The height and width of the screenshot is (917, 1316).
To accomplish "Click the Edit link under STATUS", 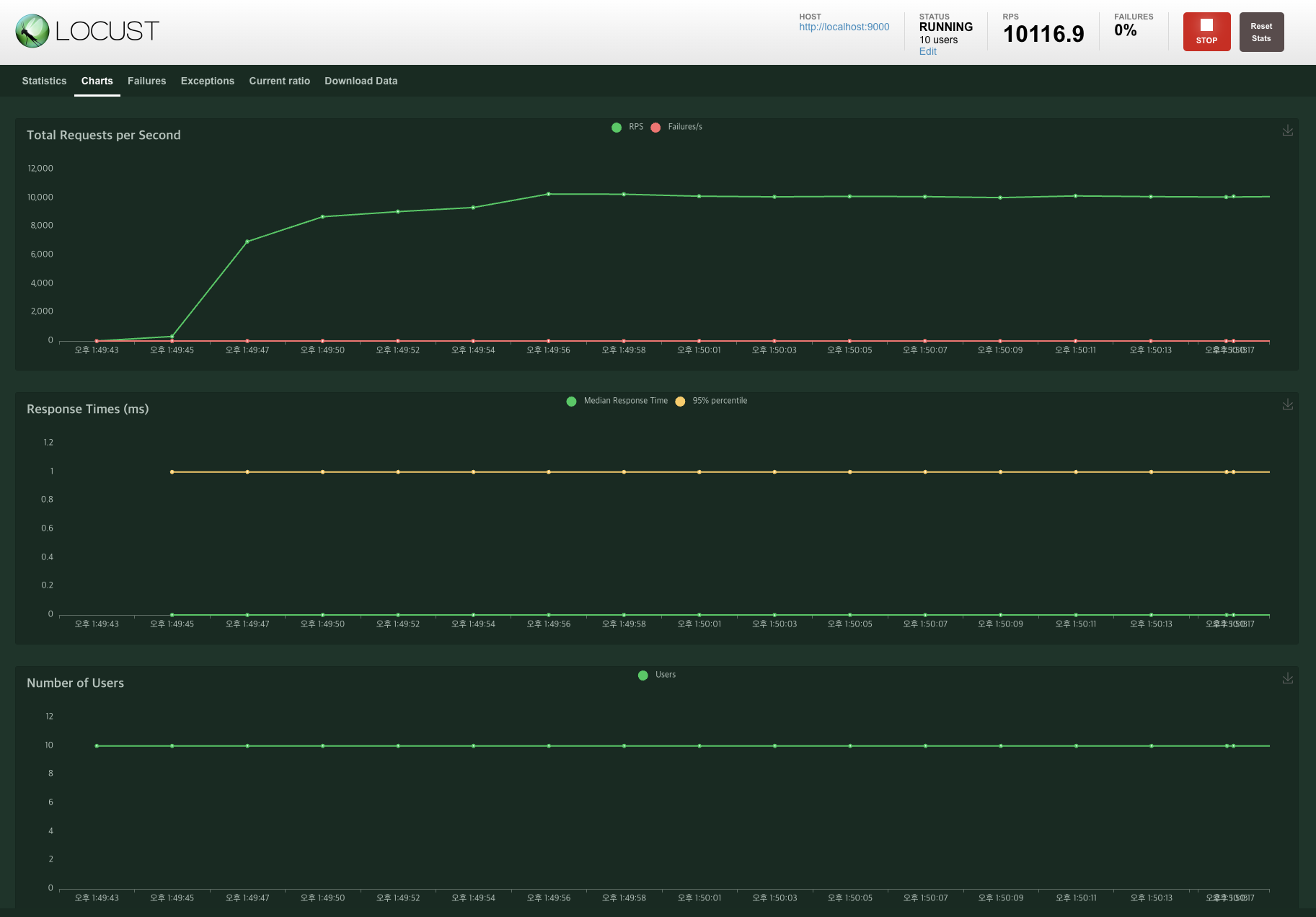I will click(x=927, y=51).
